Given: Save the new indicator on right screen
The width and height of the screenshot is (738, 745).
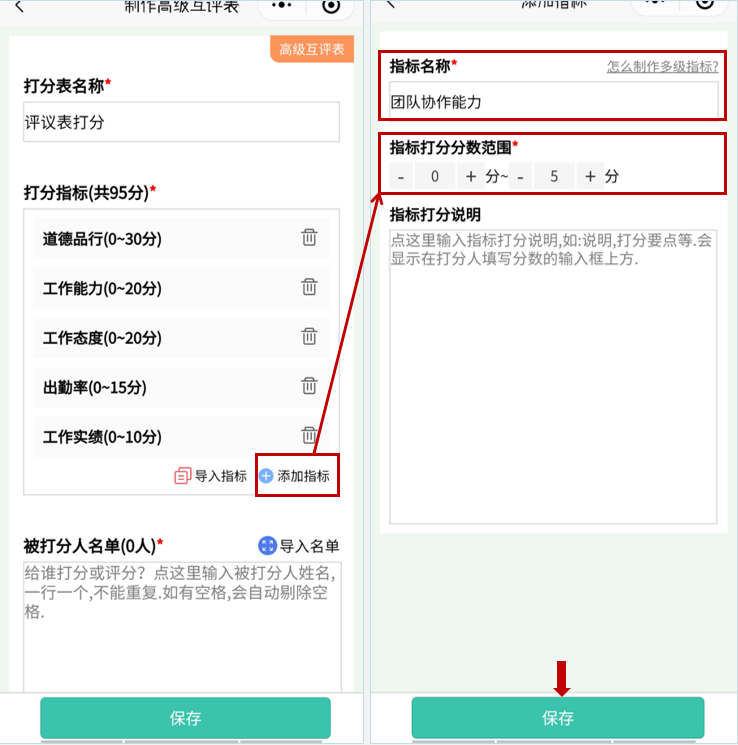Looking at the screenshot, I should click(558, 717).
